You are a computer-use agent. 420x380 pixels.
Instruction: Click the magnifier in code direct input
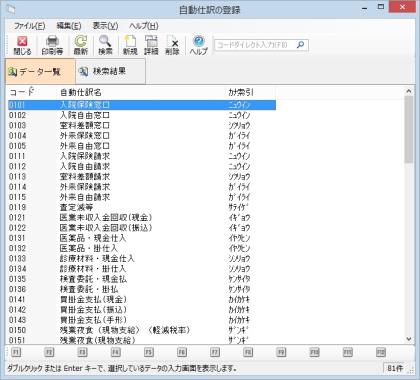tap(300, 45)
